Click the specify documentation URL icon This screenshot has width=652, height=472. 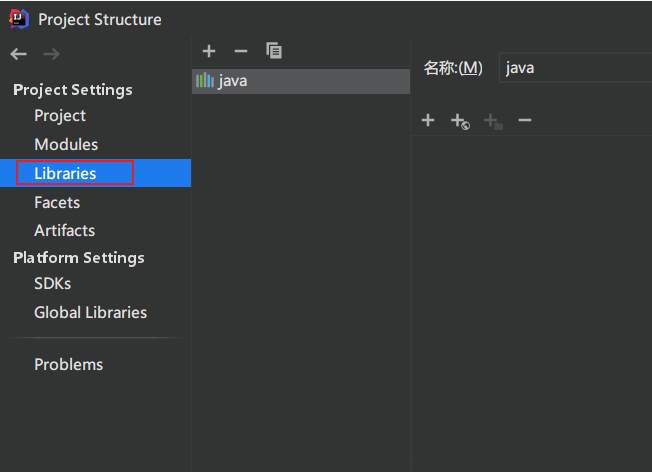point(460,122)
